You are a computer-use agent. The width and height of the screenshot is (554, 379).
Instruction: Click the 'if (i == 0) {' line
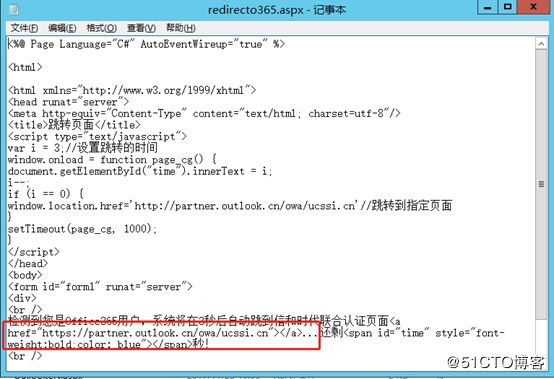coord(46,194)
